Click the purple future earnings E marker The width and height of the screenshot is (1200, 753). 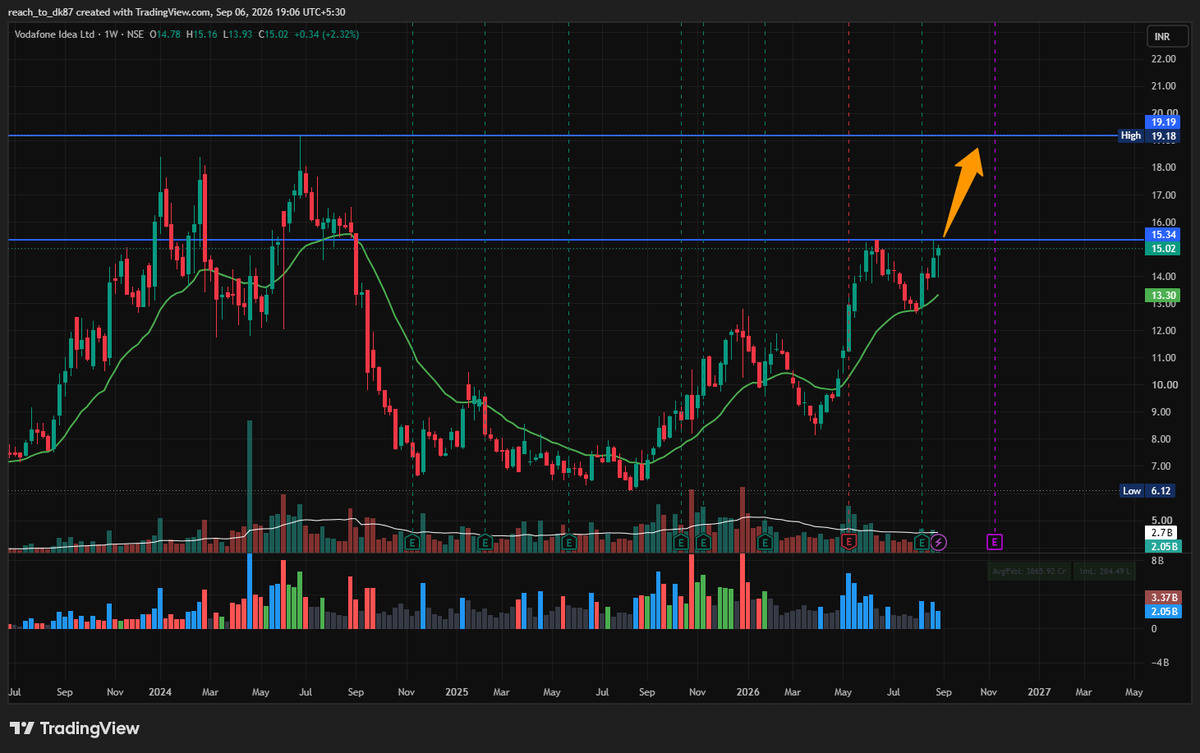click(x=995, y=541)
